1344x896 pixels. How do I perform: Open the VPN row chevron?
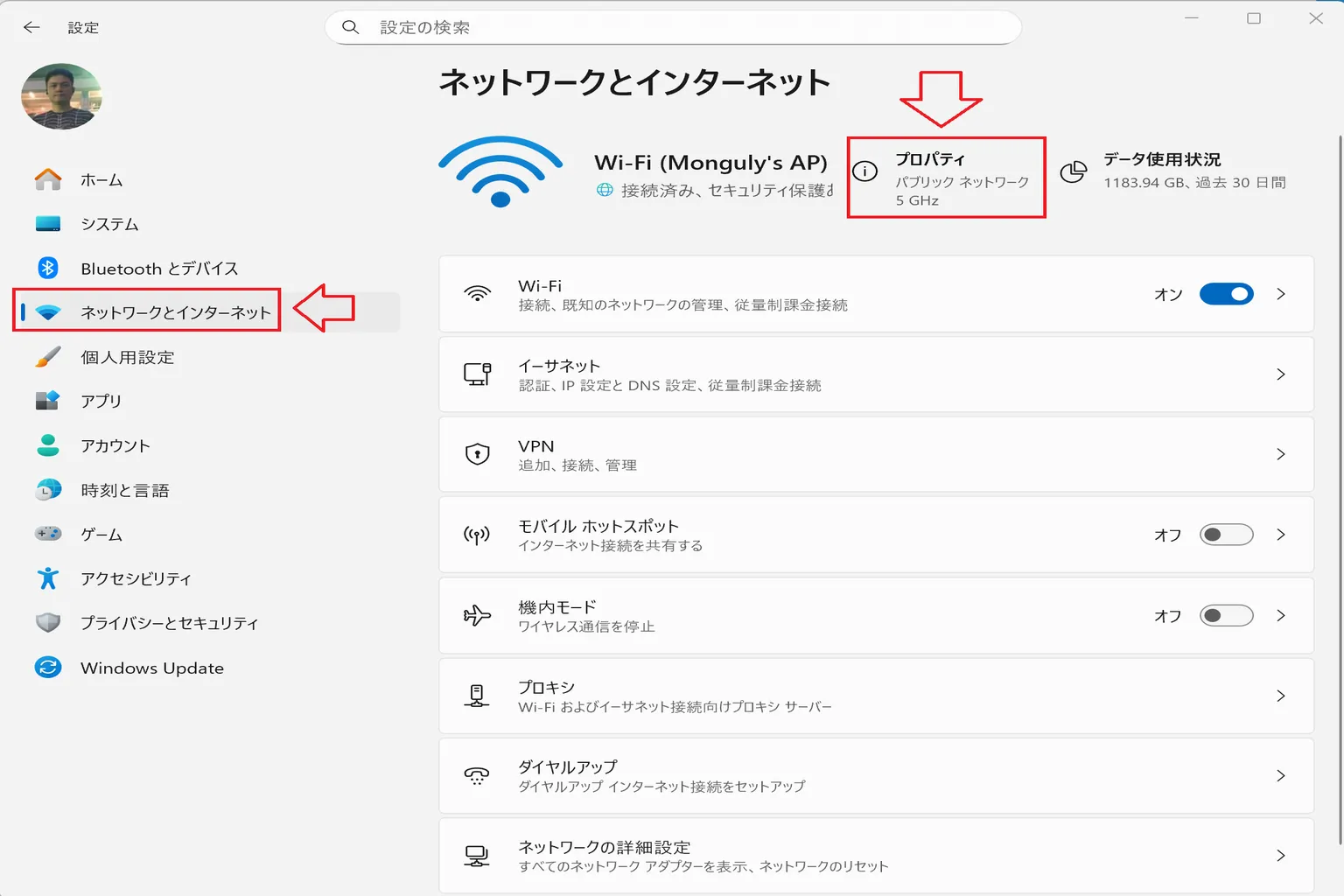pyautogui.click(x=1281, y=454)
